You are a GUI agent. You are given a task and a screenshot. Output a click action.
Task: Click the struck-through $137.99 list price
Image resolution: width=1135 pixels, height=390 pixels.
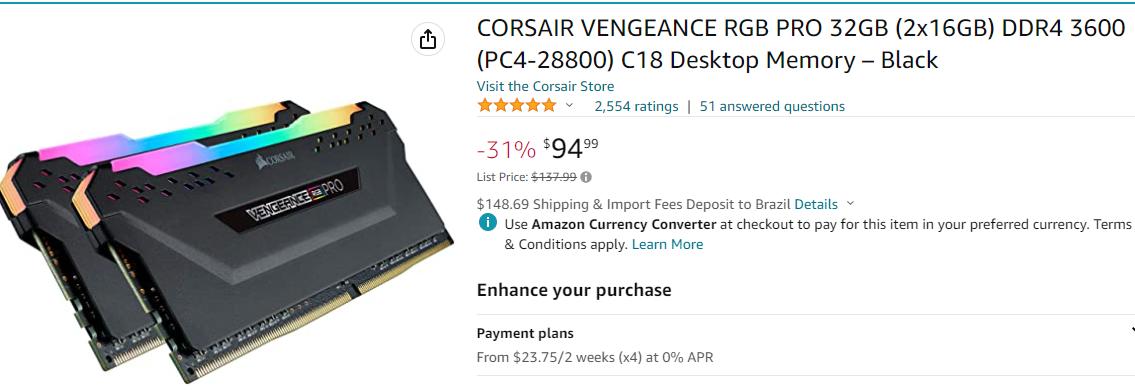pos(554,177)
